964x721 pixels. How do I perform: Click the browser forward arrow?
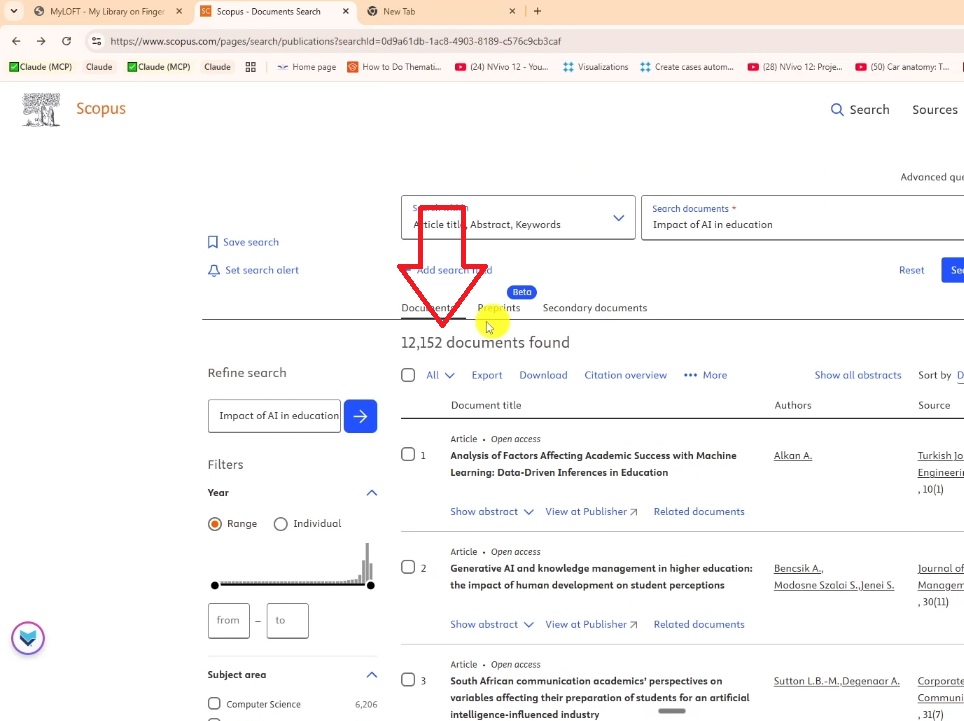41,41
